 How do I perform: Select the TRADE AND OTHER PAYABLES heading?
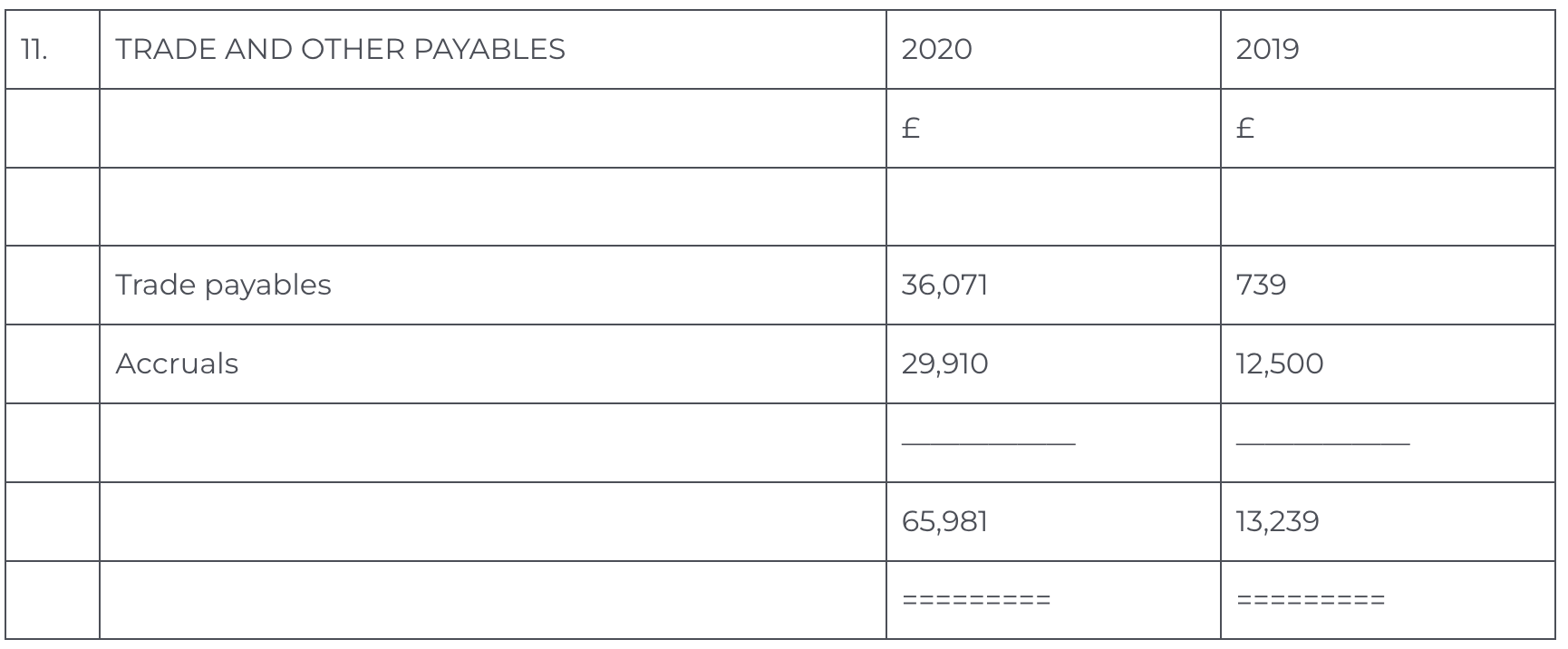[x=340, y=49]
